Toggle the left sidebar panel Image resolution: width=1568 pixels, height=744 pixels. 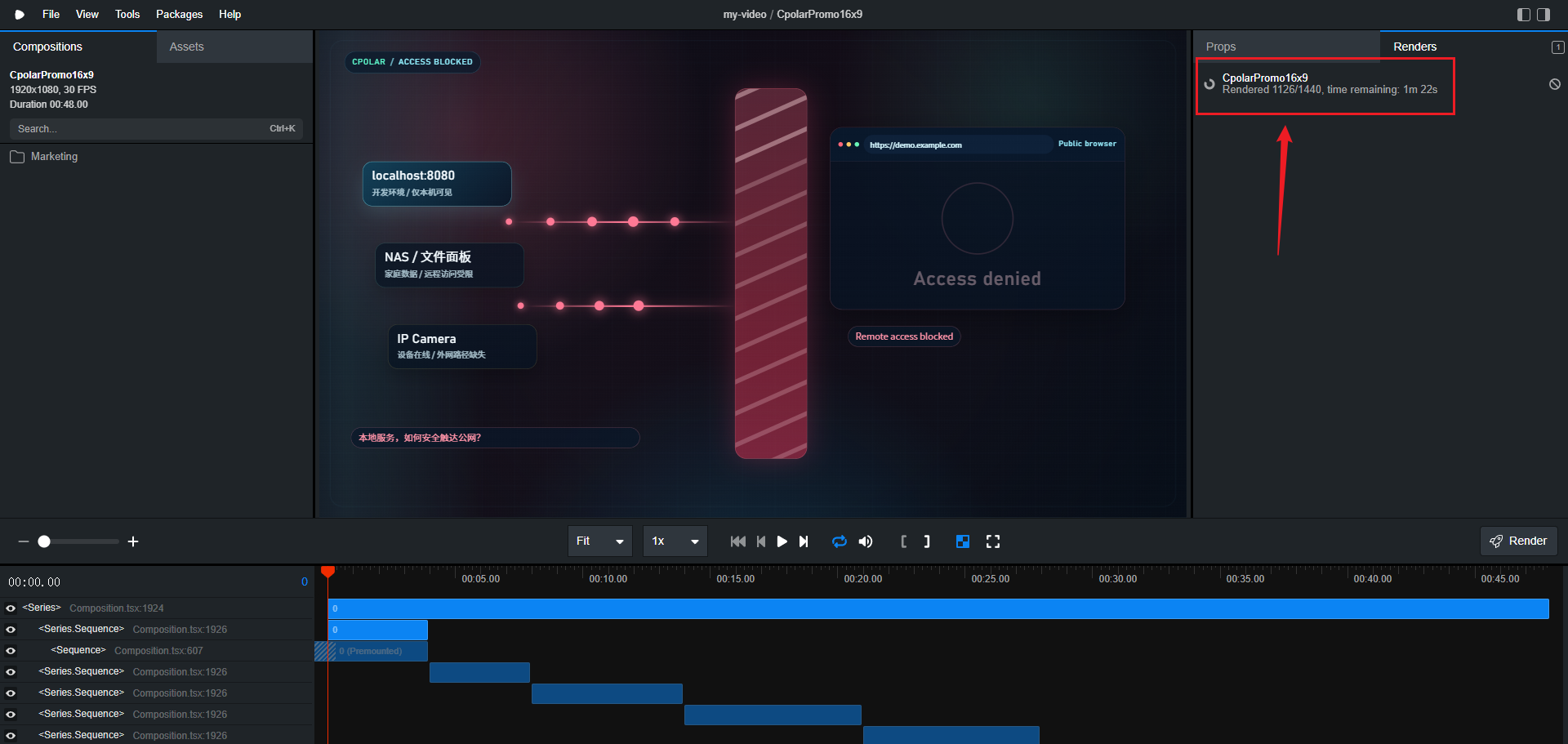point(1523,15)
